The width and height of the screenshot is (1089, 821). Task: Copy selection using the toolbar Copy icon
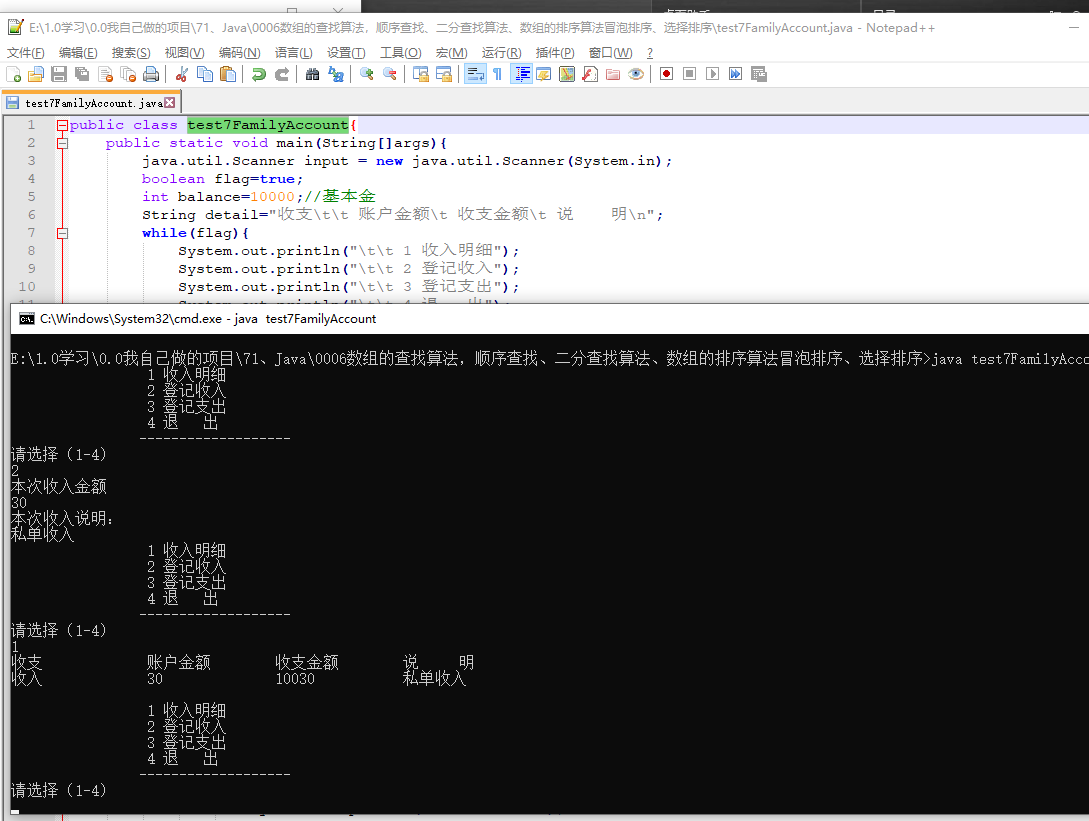(205, 74)
